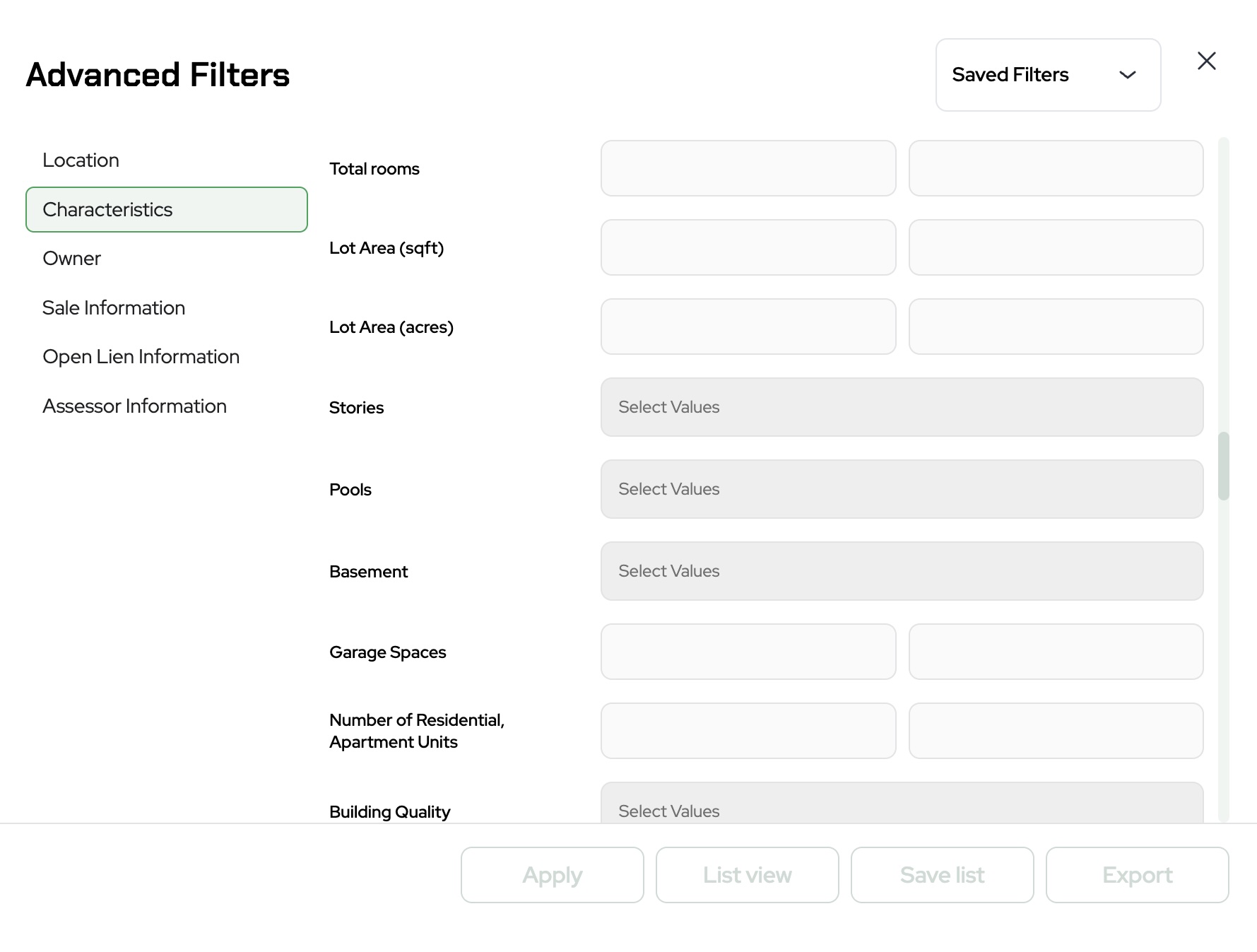1257x952 pixels.
Task: Click the Residential, Apartment Units maximum field
Action: coord(1056,731)
